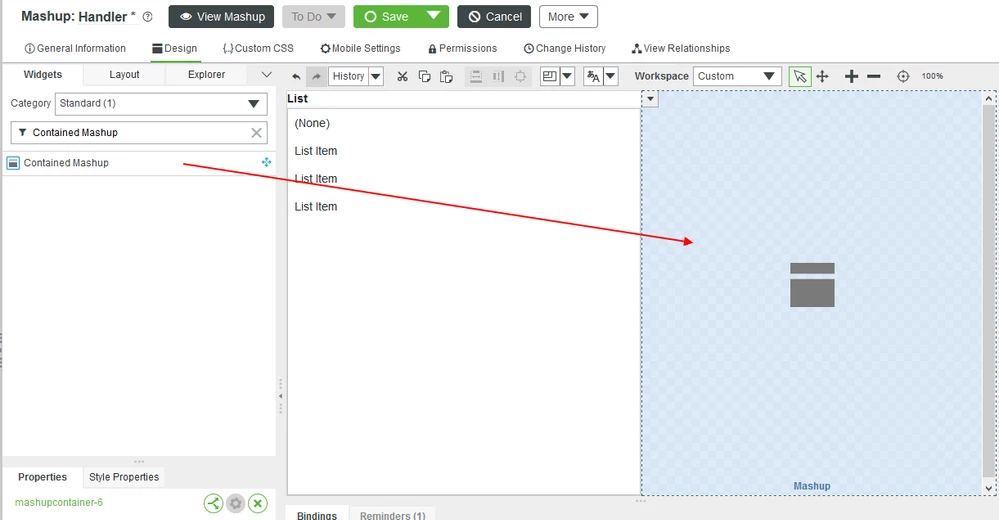Open the View Relationships tab
Viewport: 999px width, 520px height.
pyautogui.click(x=680, y=48)
